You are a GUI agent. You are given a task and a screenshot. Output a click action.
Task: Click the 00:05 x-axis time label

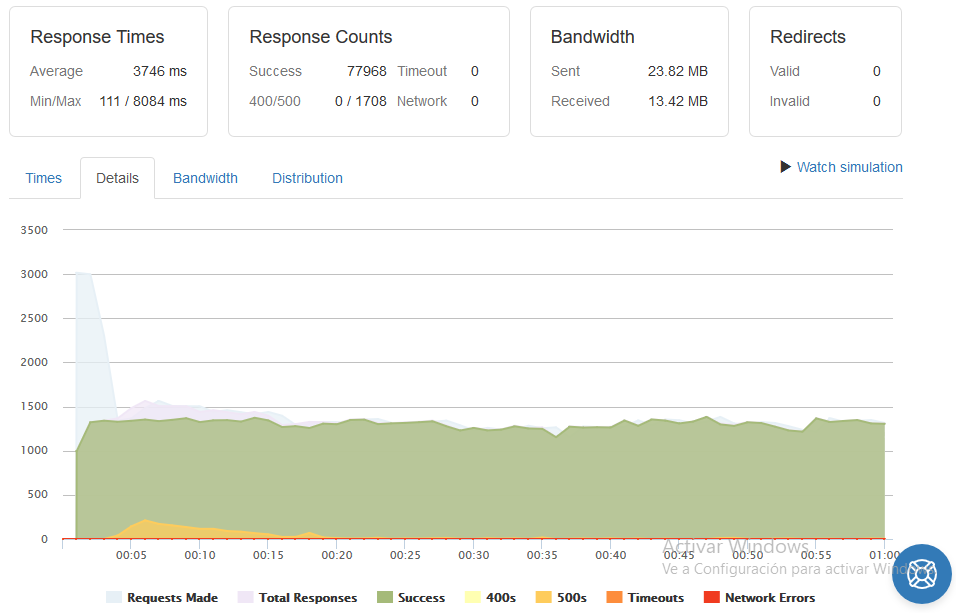pos(131,555)
